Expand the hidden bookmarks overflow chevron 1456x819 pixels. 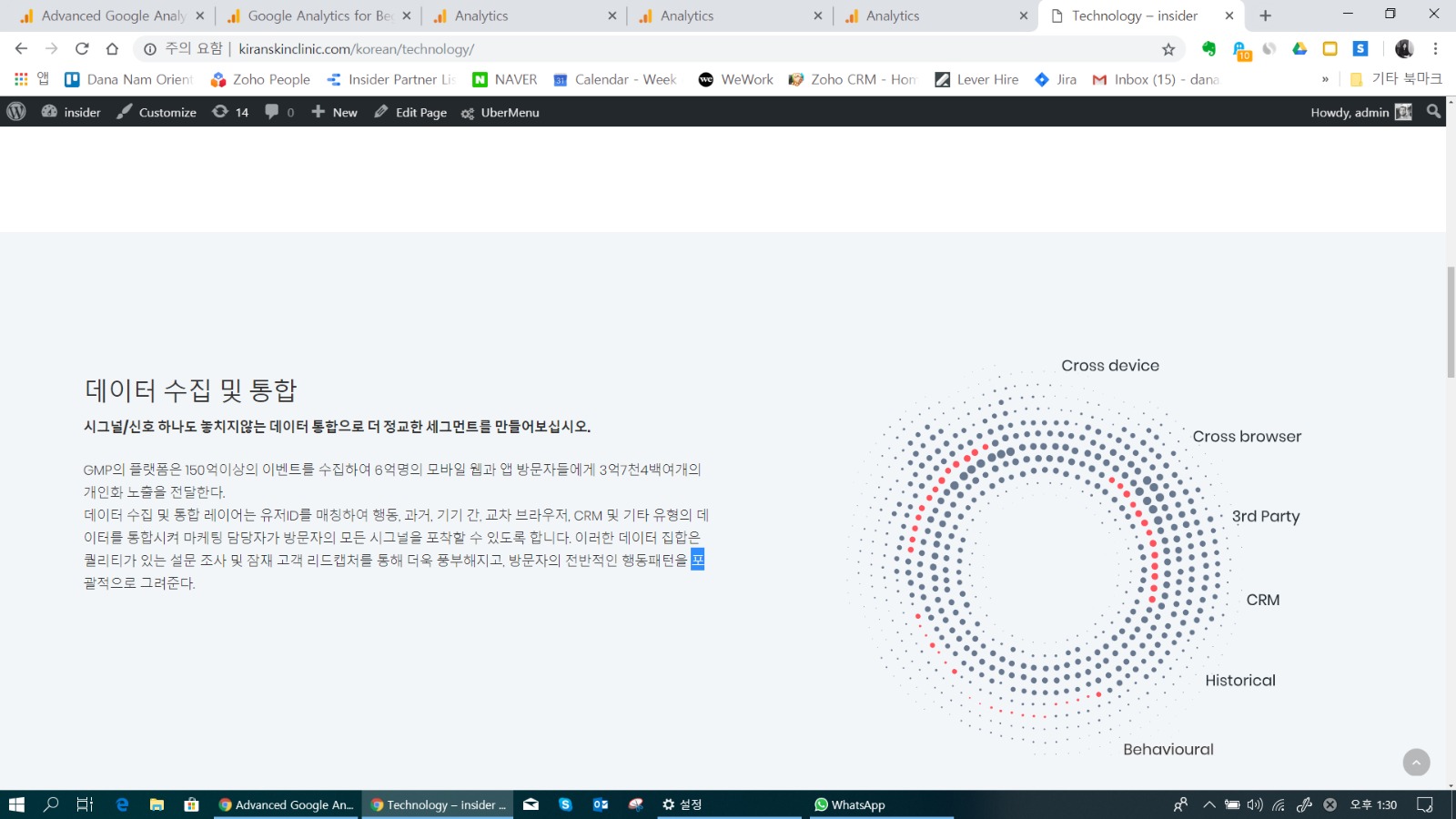(x=1325, y=80)
